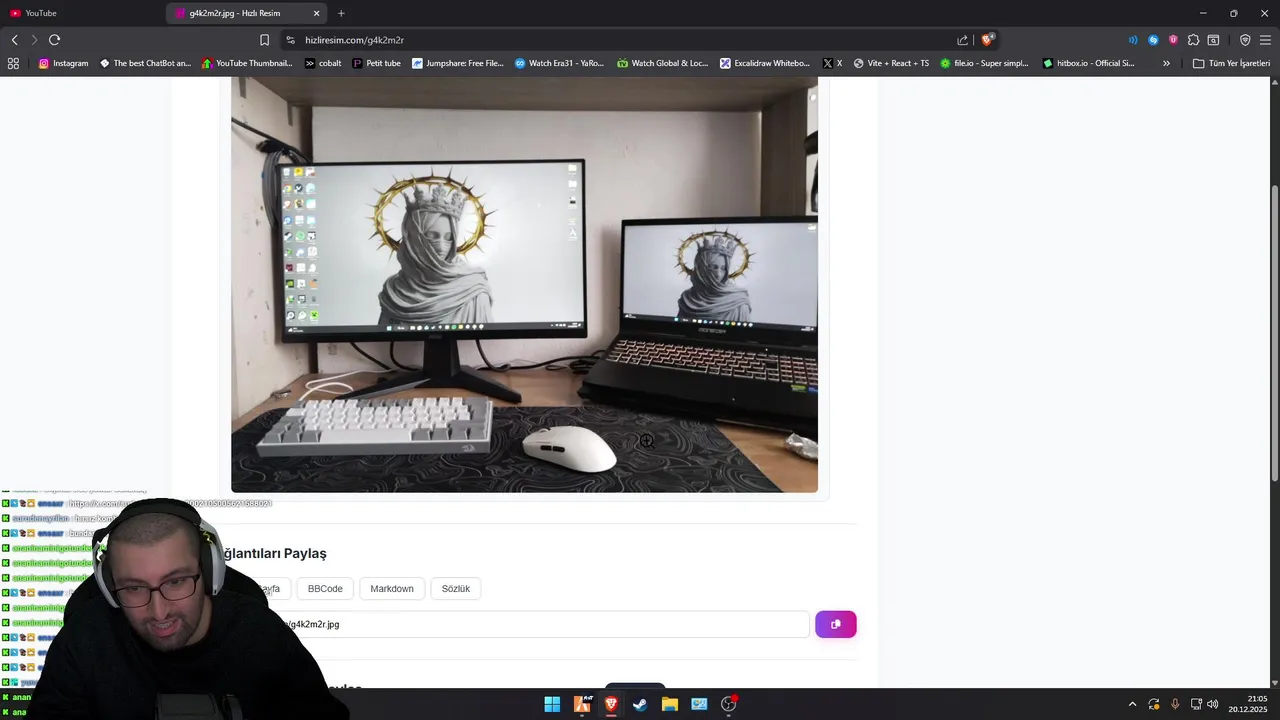Image resolution: width=1280 pixels, height=720 pixels.
Task: Open the Watch Era31 bookmark
Action: pos(559,63)
